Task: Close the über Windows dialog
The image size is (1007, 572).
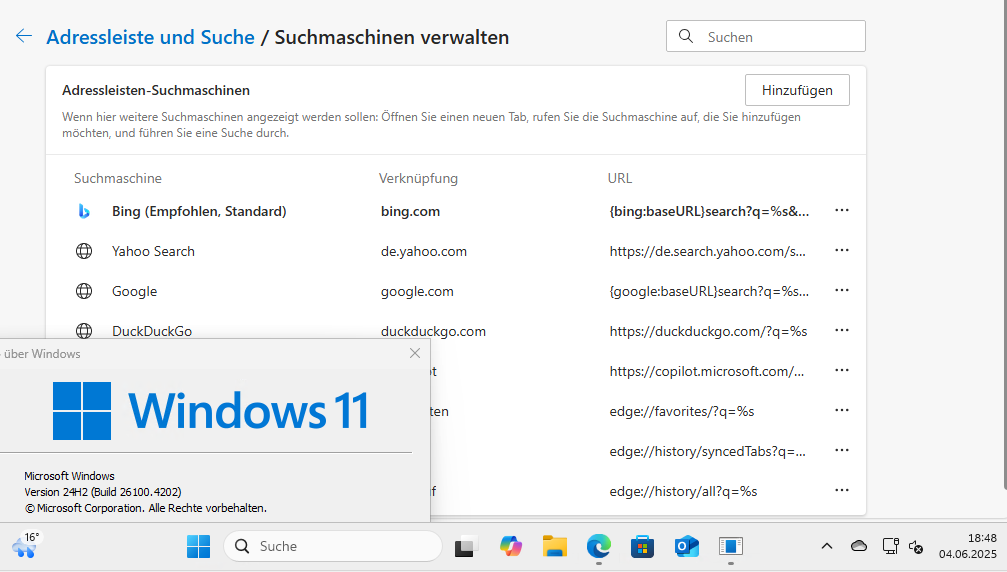Action: coord(415,353)
